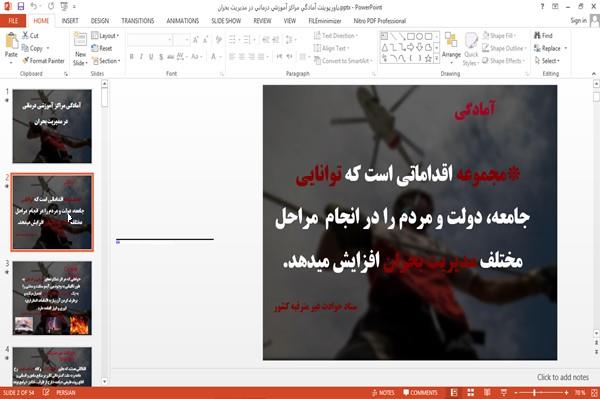Click the Paste clipboard icon
Viewport: 600px width, 399px height.
pyautogui.click(x=11, y=41)
